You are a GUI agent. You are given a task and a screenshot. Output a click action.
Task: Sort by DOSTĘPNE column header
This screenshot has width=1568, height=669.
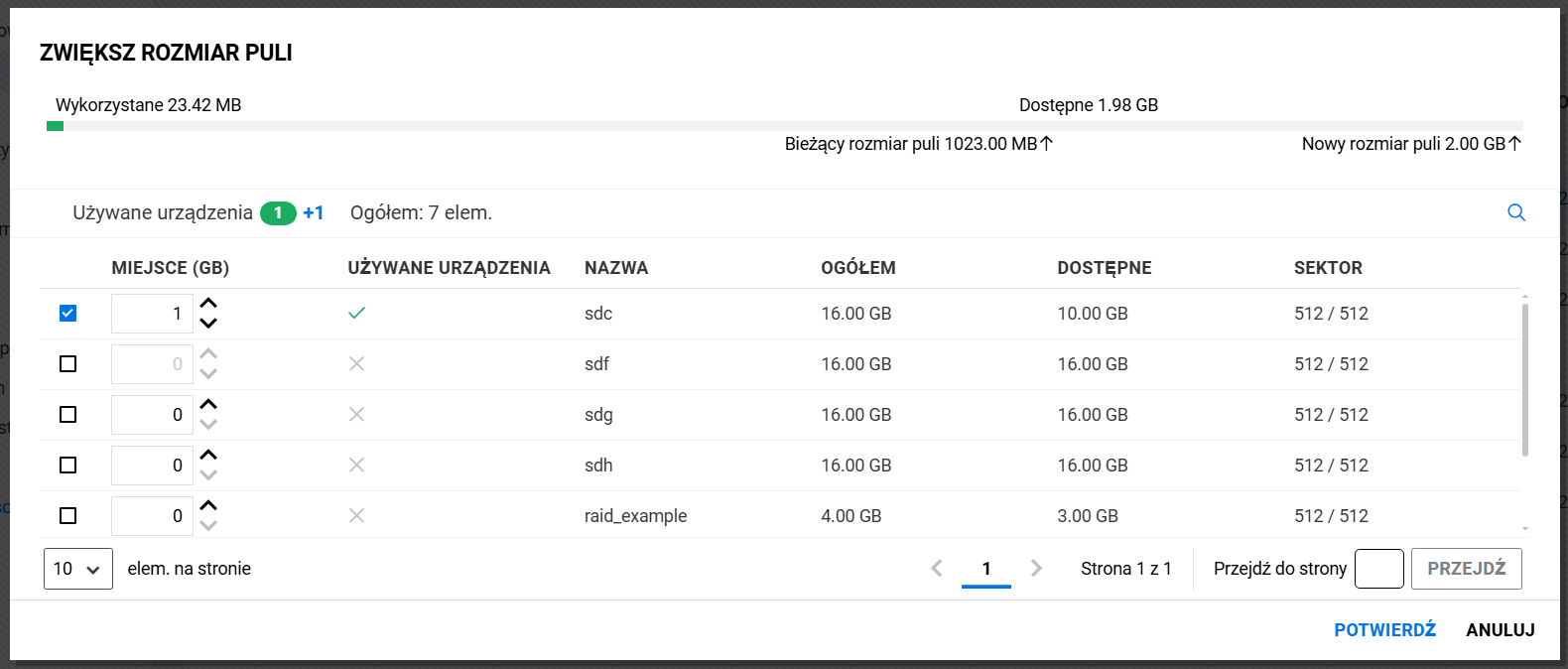(1104, 268)
